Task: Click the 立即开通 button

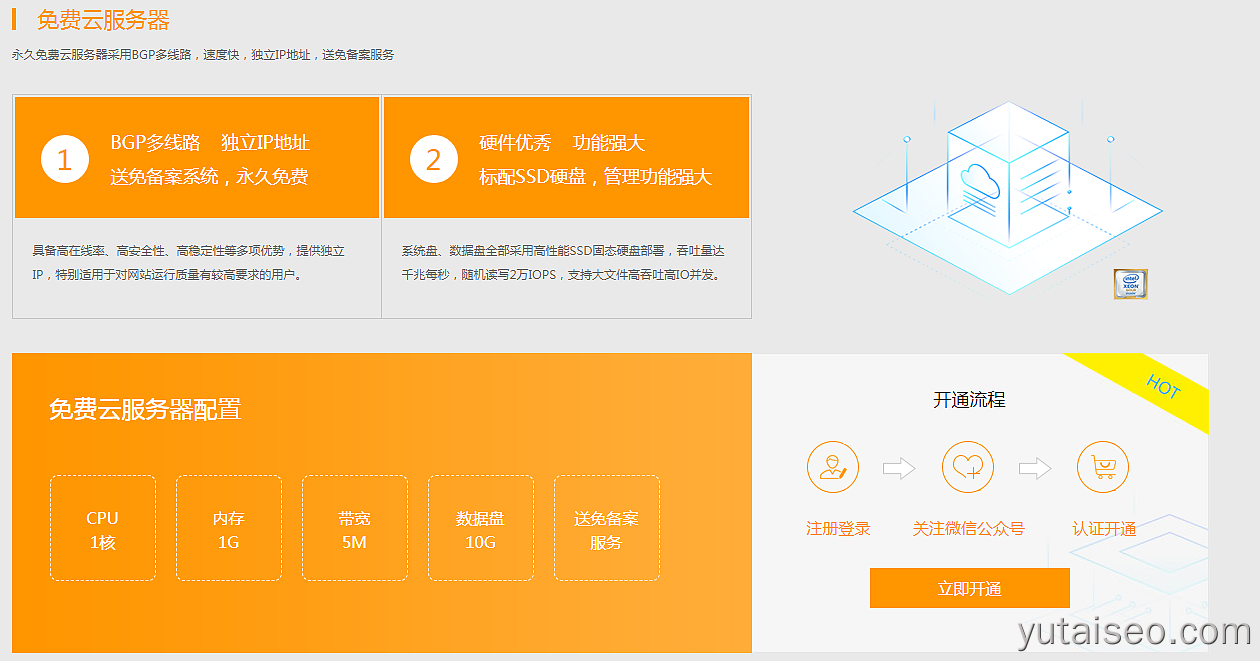Action: tap(969, 588)
